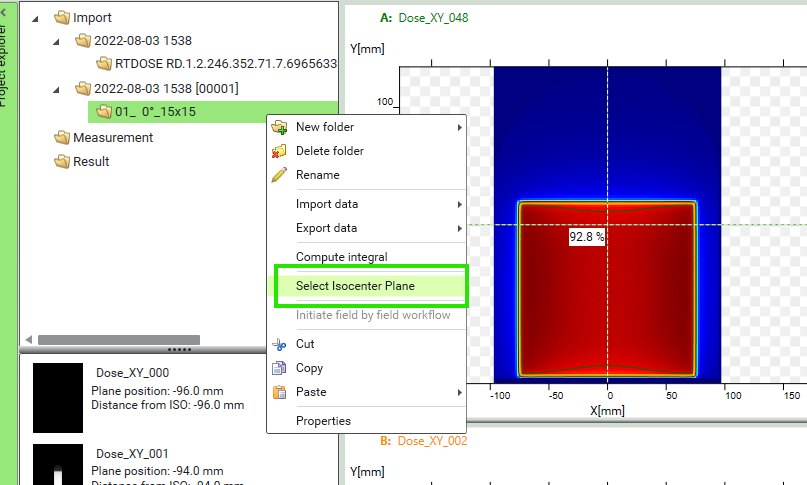Choose Select Isocenter Plane menu entry
This screenshot has width=807, height=485.
[x=355, y=286]
